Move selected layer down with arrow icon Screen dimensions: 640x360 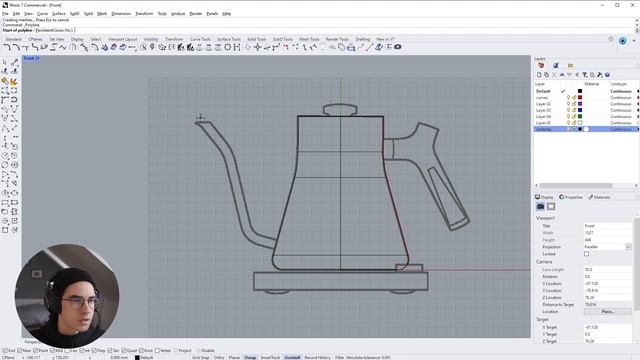(x=569, y=75)
